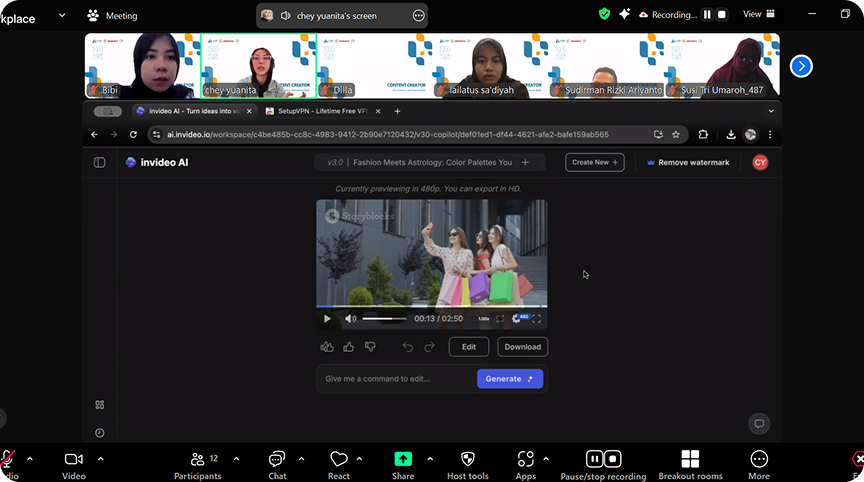
Task: Change playback speed 1.00x
Action: pyautogui.click(x=483, y=318)
